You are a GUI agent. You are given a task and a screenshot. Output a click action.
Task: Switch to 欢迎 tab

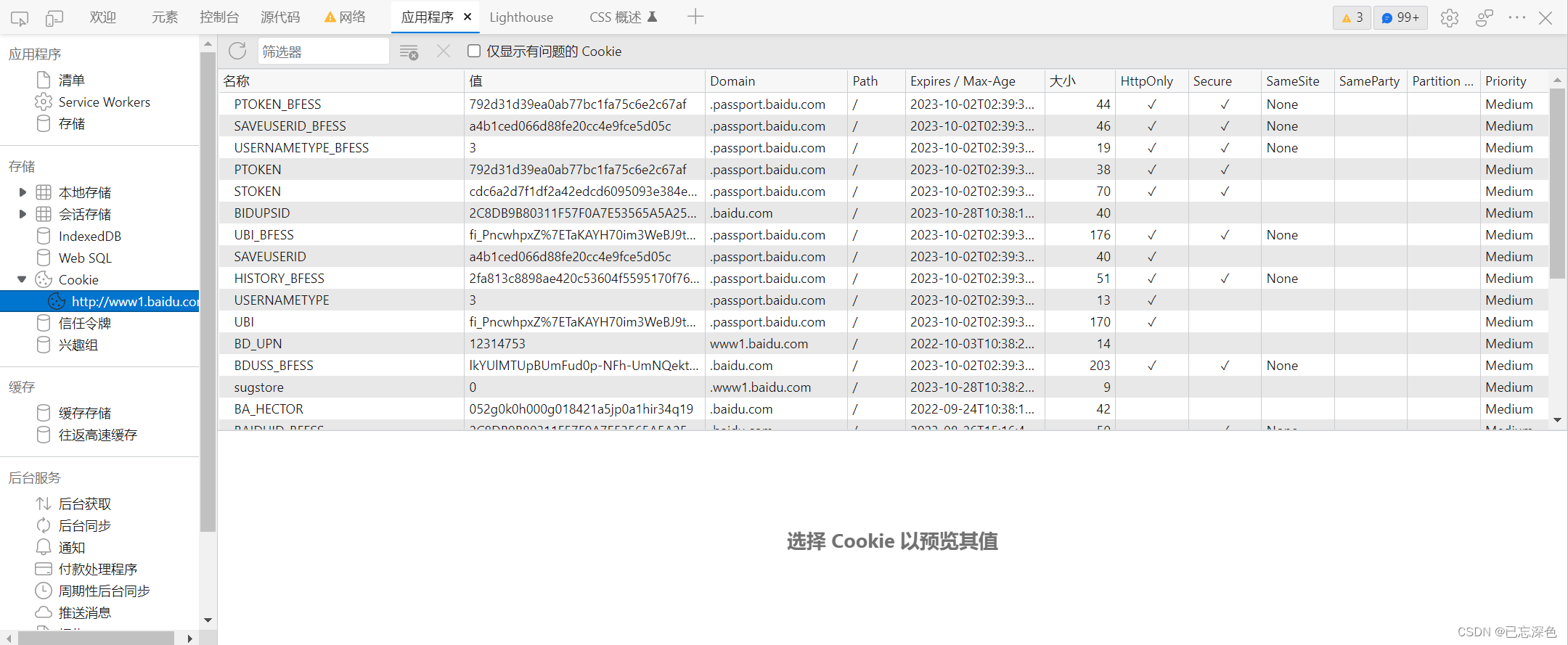[103, 17]
